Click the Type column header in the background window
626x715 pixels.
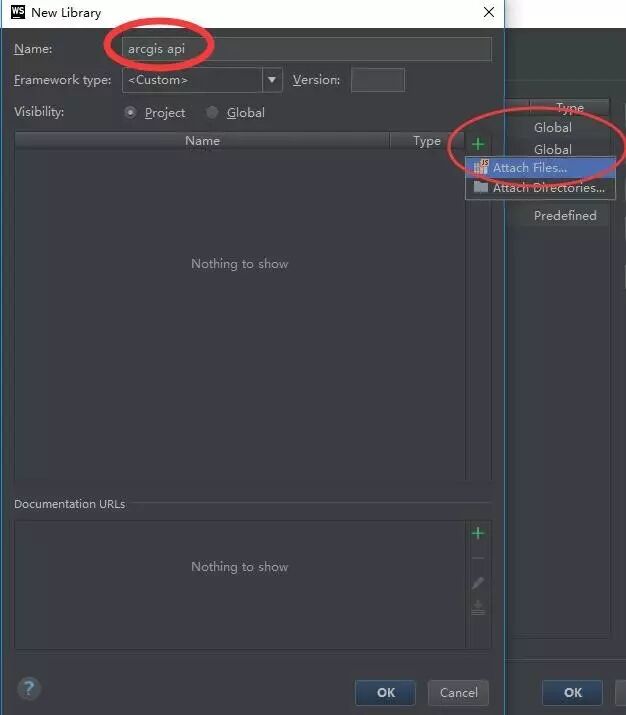click(x=570, y=108)
